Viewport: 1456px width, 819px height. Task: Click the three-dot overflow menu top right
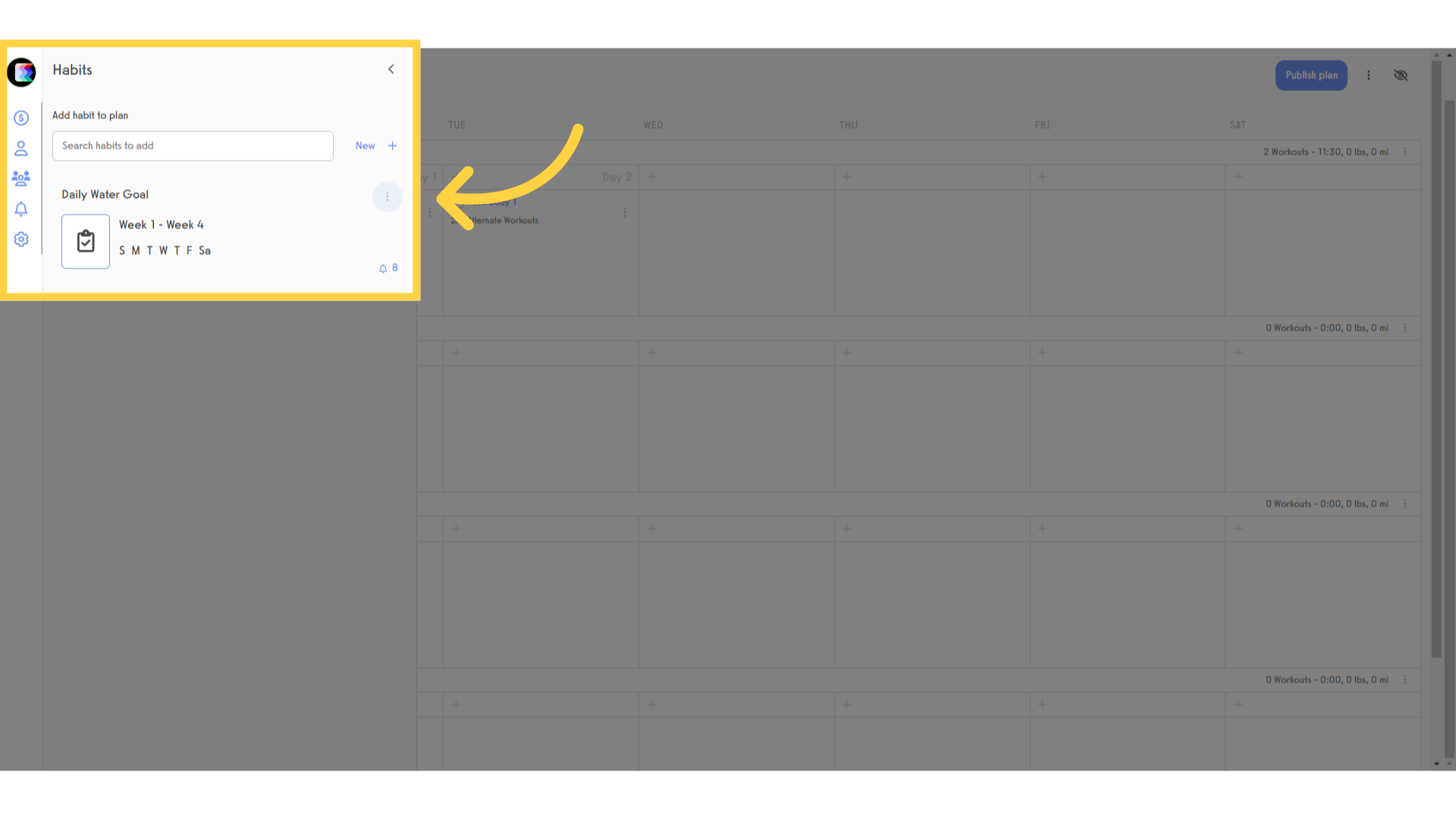click(x=1369, y=75)
